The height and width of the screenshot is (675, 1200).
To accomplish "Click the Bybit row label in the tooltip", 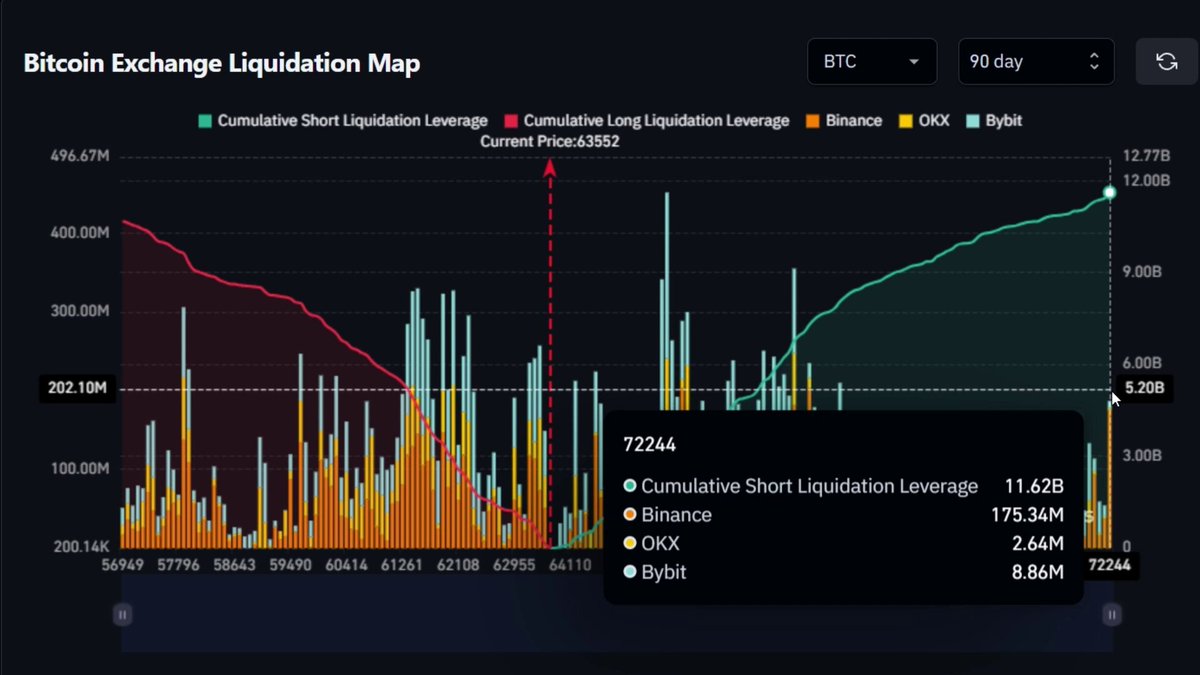I will (664, 573).
